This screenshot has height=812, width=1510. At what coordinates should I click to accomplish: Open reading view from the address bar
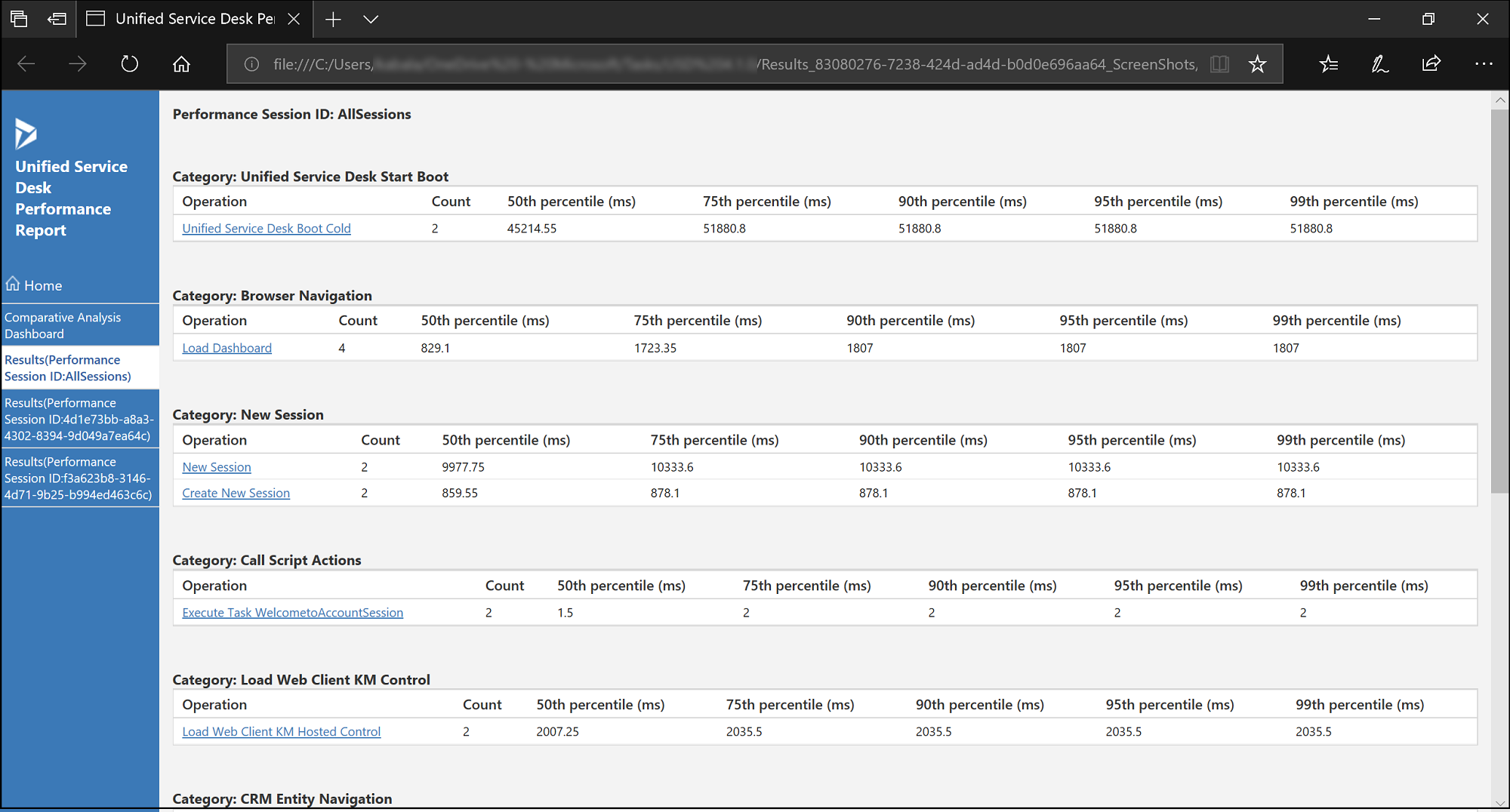(1219, 64)
